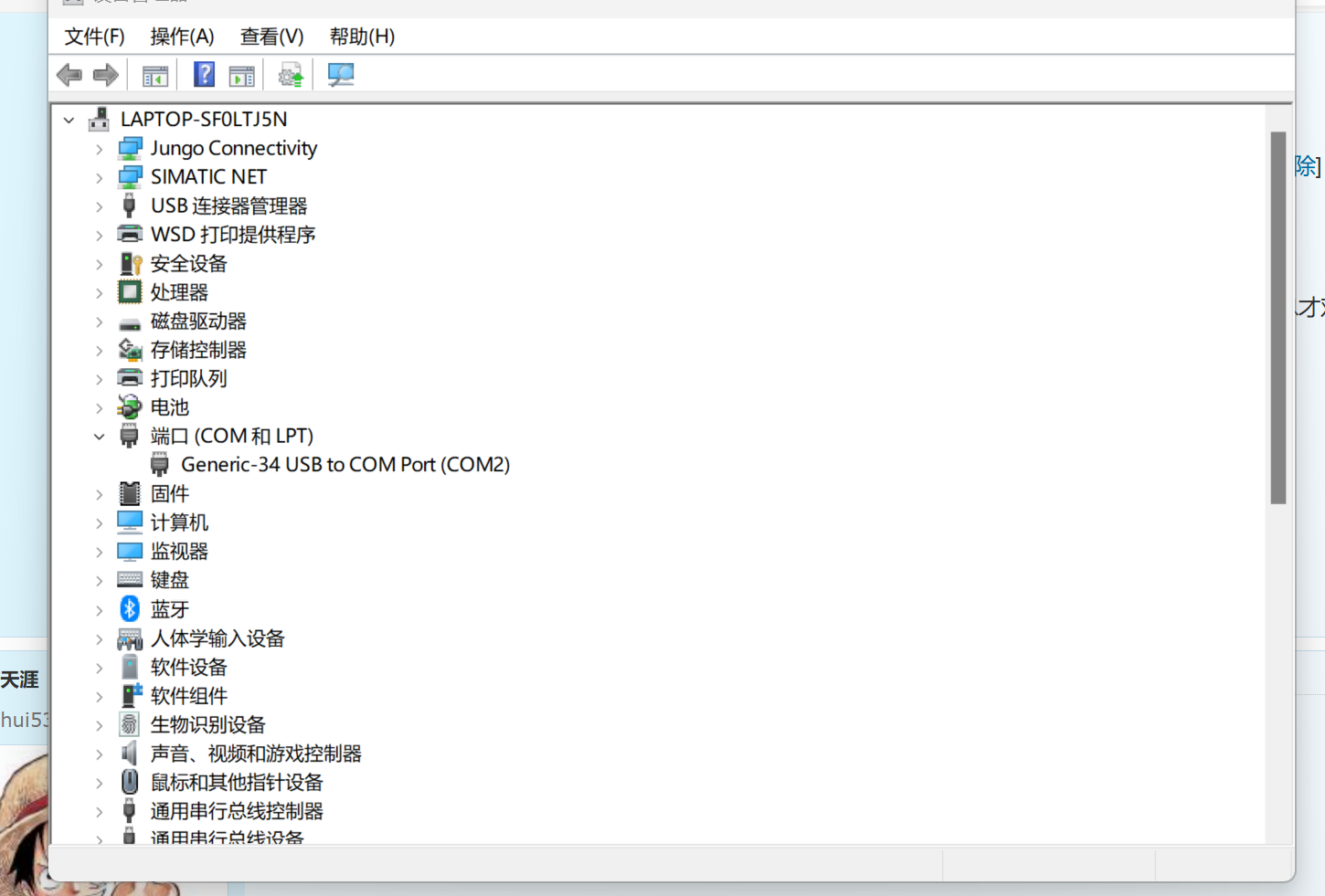The image size is (1325, 896).
Task: Click the Back arrow in toolbar
Action: pos(69,75)
